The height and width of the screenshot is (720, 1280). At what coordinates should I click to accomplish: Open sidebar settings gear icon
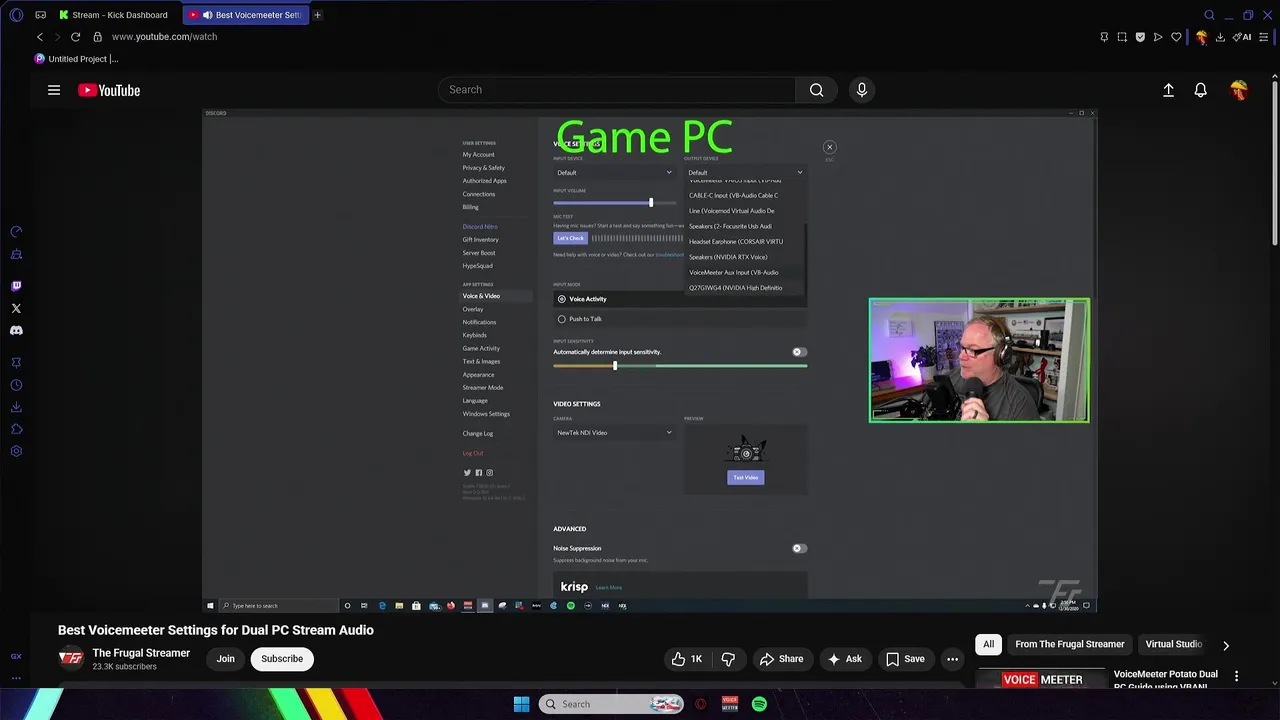coord(16,451)
